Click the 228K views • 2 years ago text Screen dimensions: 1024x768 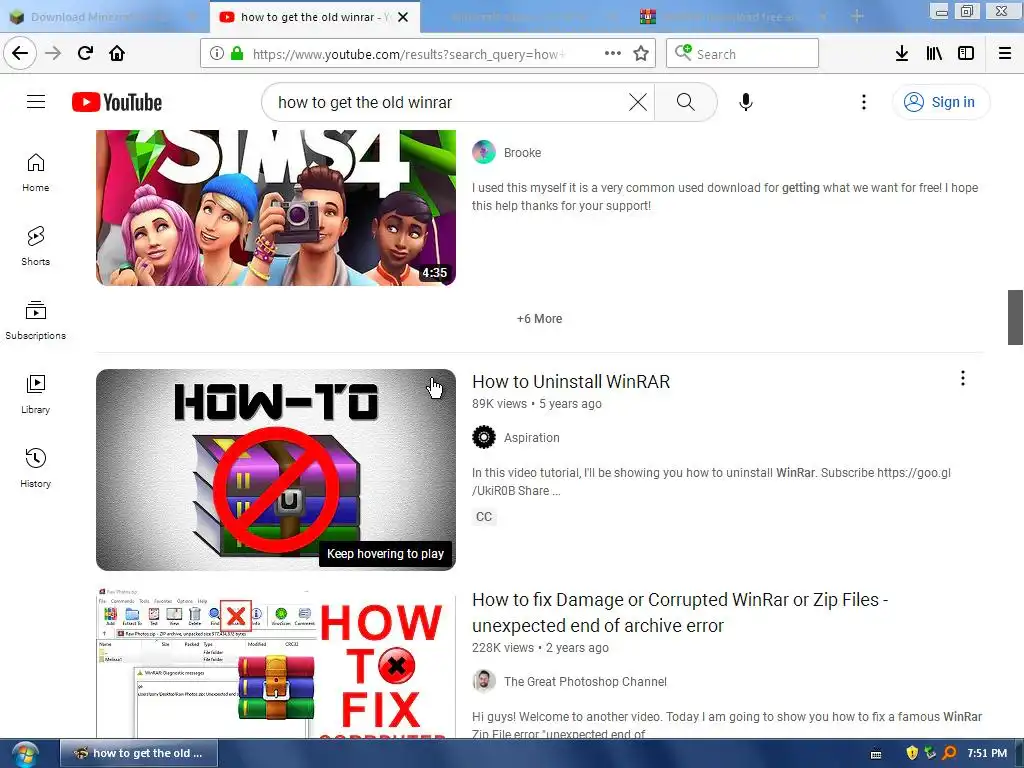coord(540,648)
